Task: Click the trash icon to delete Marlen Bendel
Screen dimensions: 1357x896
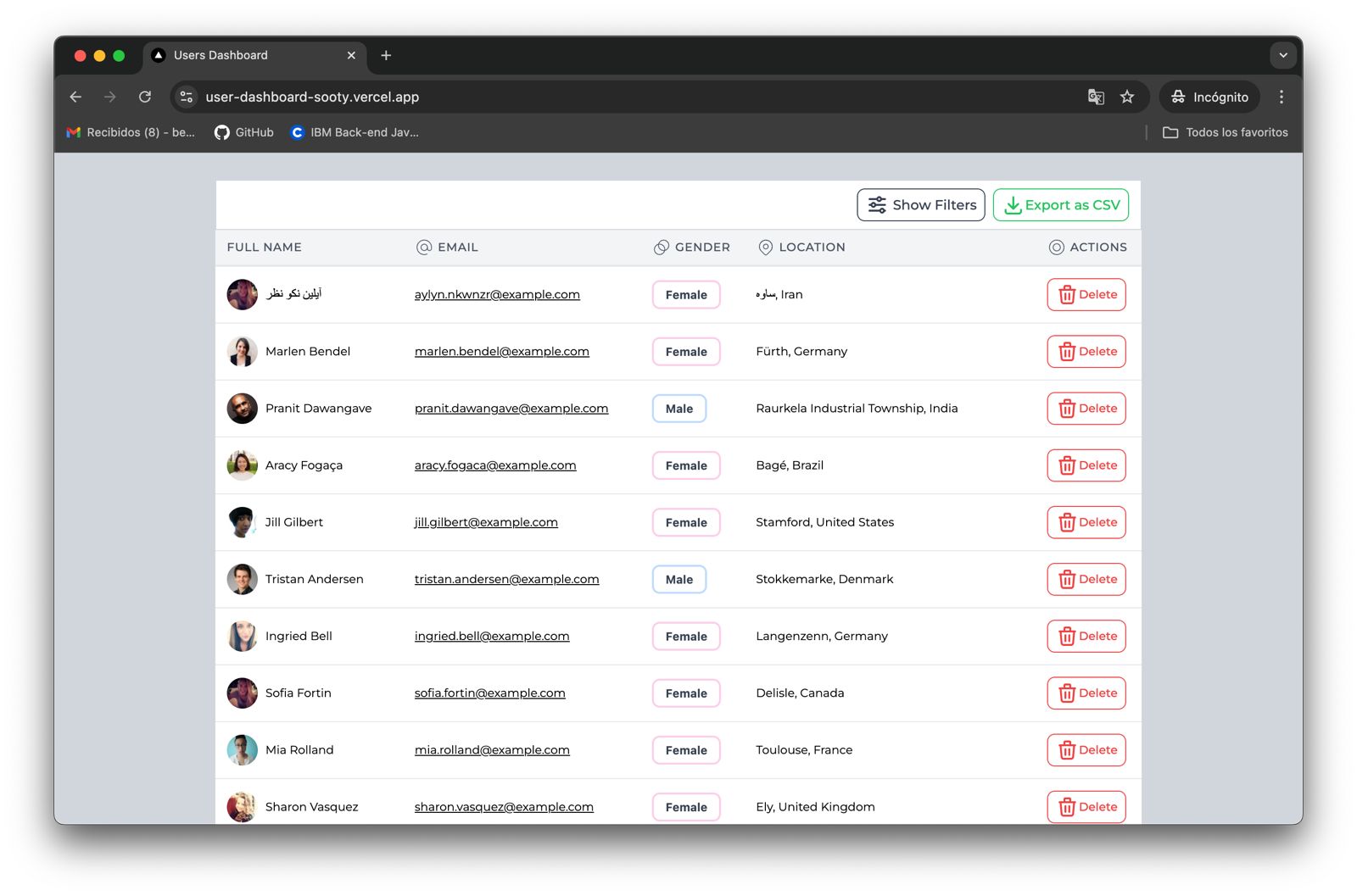Action: pyautogui.click(x=1067, y=351)
